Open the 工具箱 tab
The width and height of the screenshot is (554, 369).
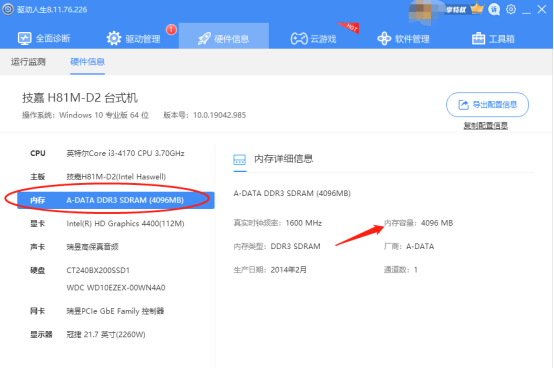493,38
